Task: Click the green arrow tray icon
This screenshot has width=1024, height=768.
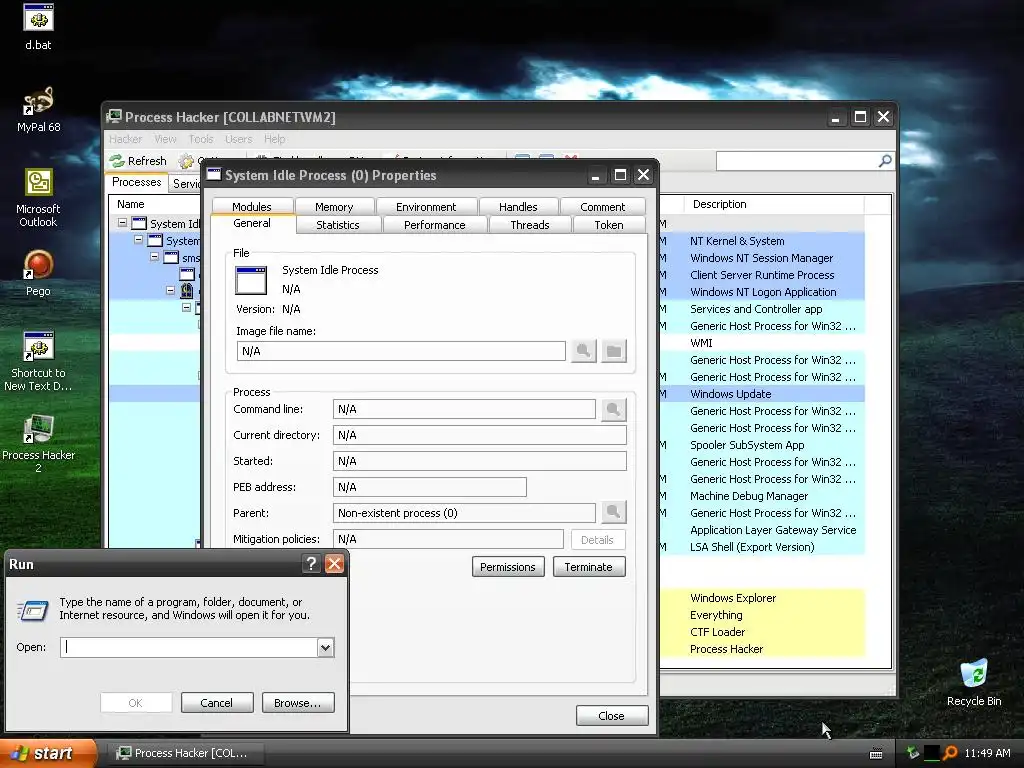Action: pyautogui.click(x=912, y=753)
